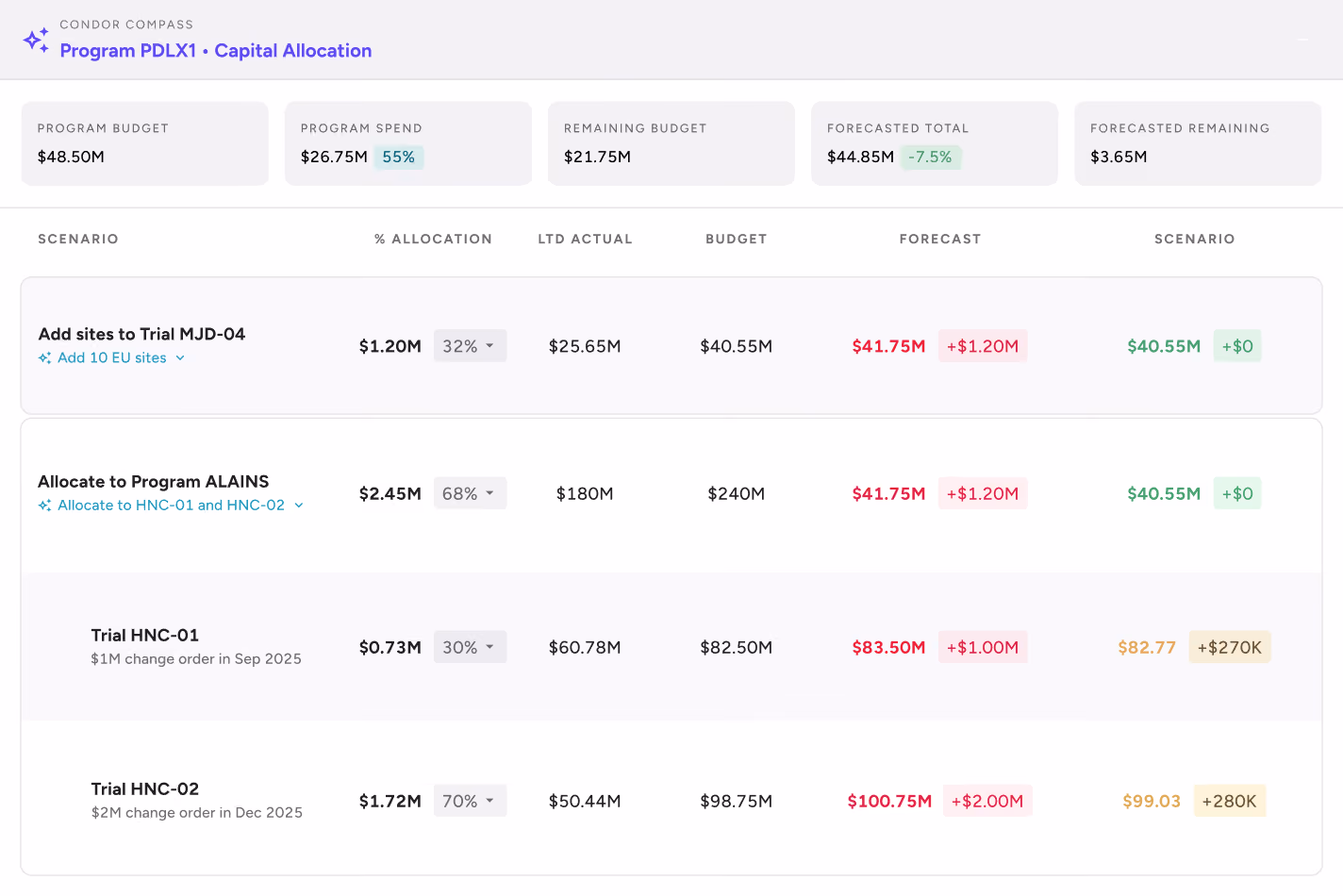The width and height of the screenshot is (1343, 896).
Task: Expand Allocate to HNC-01 and HNC-02 chevron
Action: [x=299, y=506]
